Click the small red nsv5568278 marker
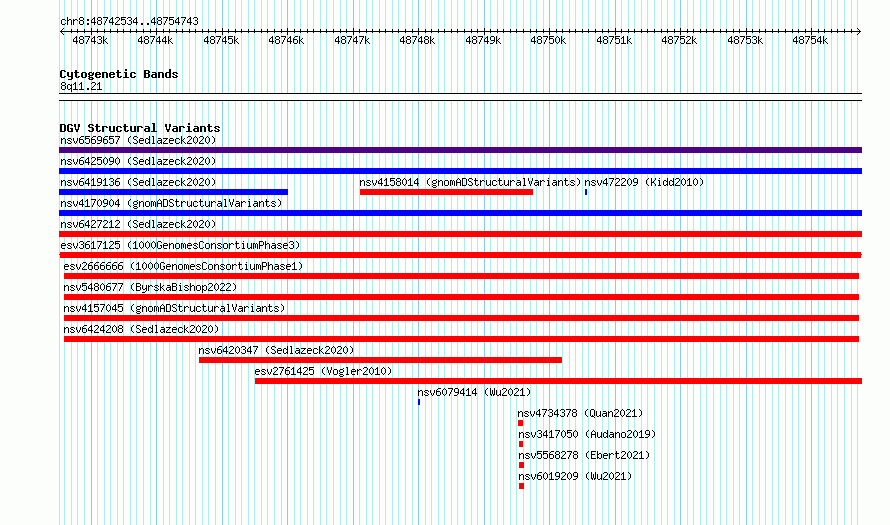The image size is (890, 525). coord(522,465)
